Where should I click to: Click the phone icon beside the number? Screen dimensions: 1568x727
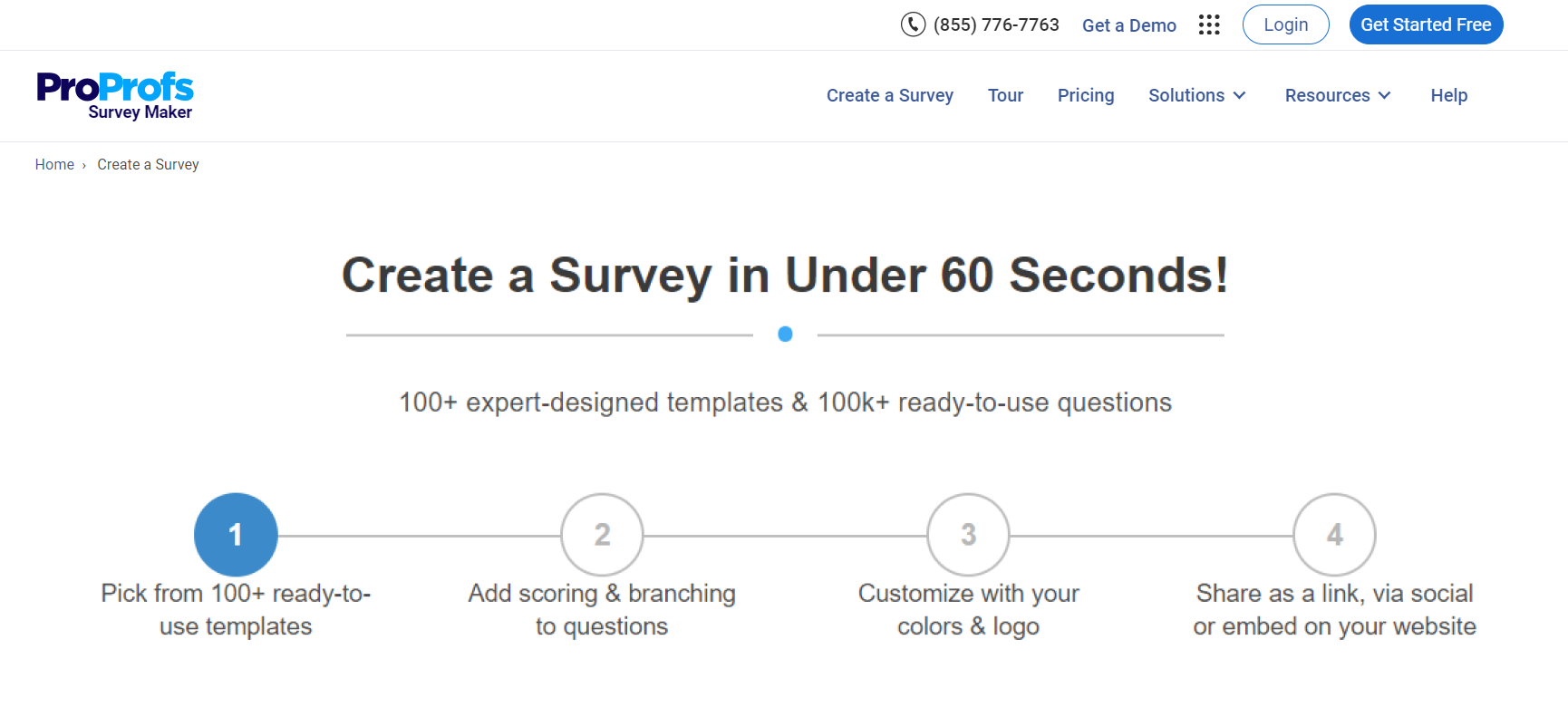[913, 24]
